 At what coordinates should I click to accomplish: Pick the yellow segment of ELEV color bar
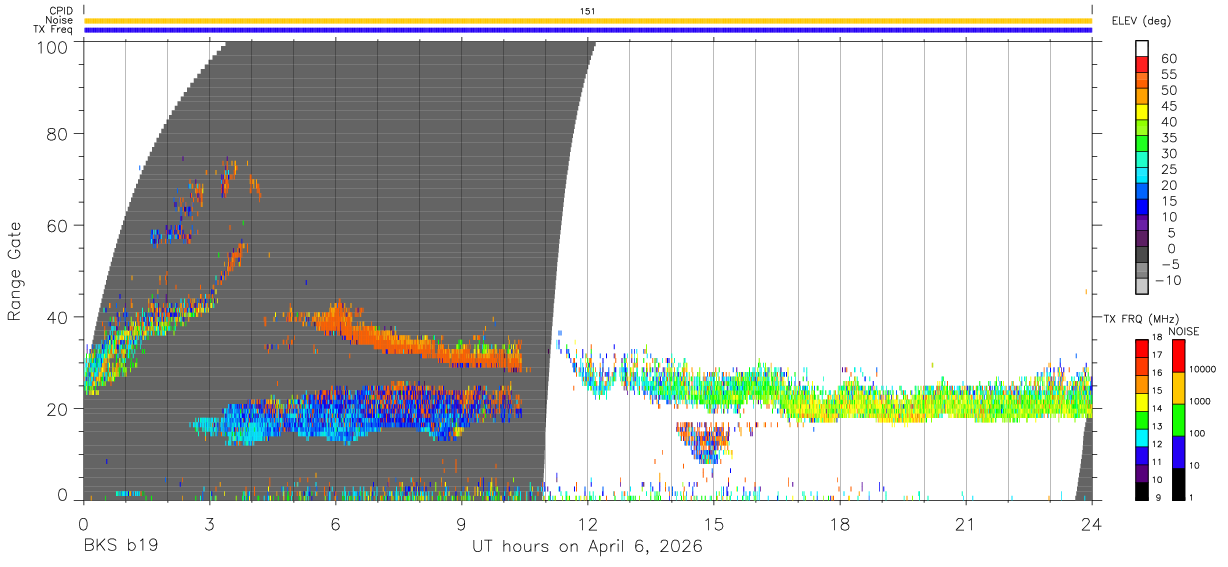(1142, 113)
